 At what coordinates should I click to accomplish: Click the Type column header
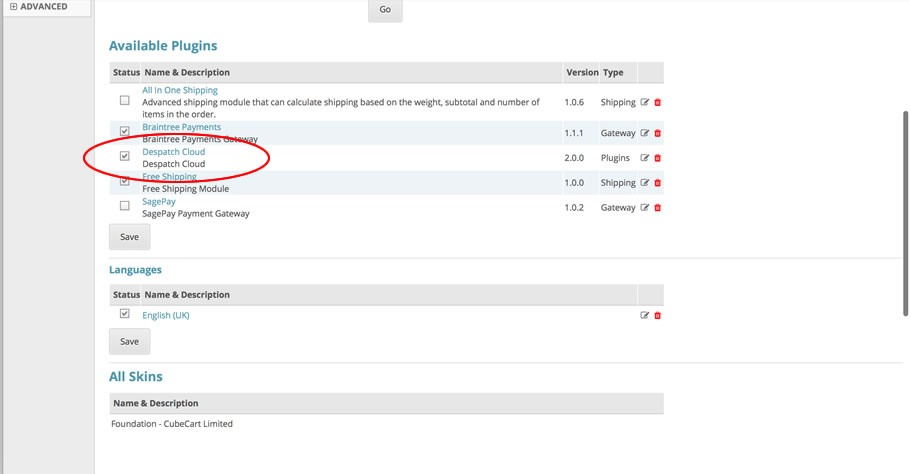613,73
